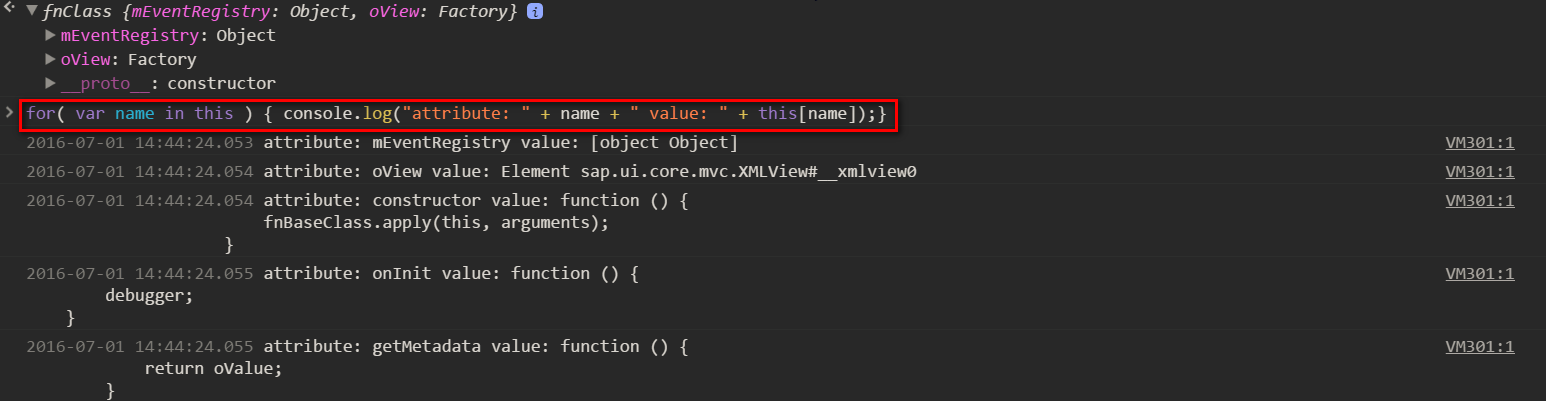Open VM301:1 link for getMetadata log
This screenshot has width=1546, height=401.
tap(1480, 346)
